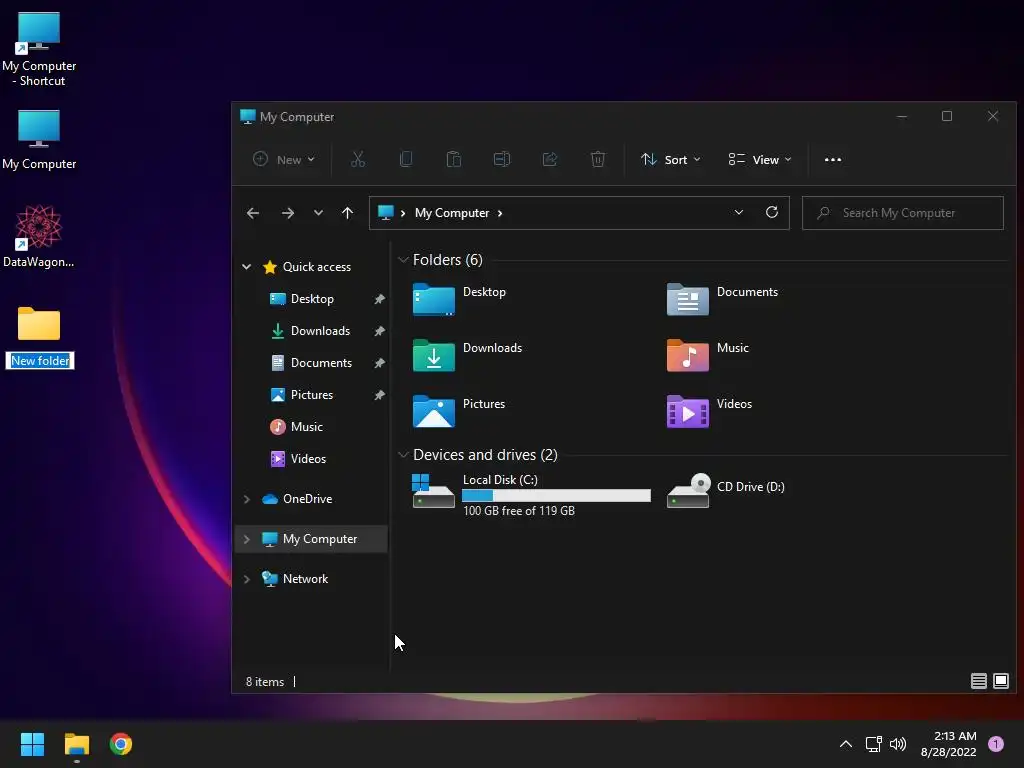1024x768 pixels.
Task: Expand the My Computer tree node
Action: click(x=246, y=539)
